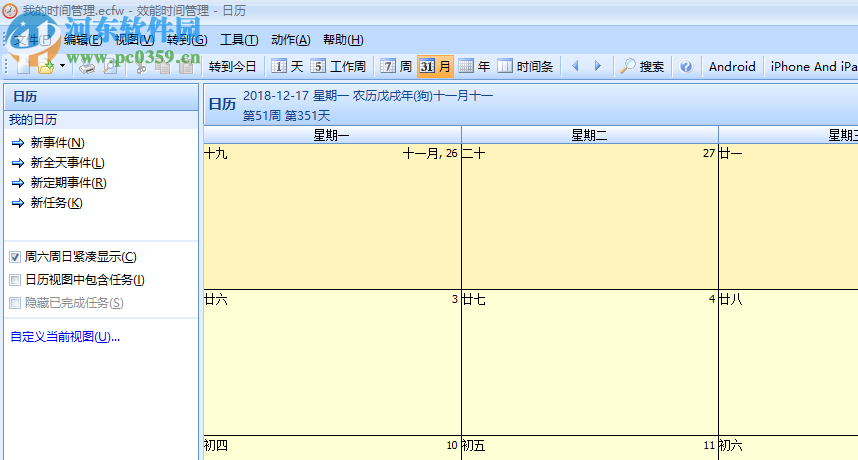Viewport: 858px width, 460px height.
Task: Switch to Year view (年)
Action: (474, 67)
